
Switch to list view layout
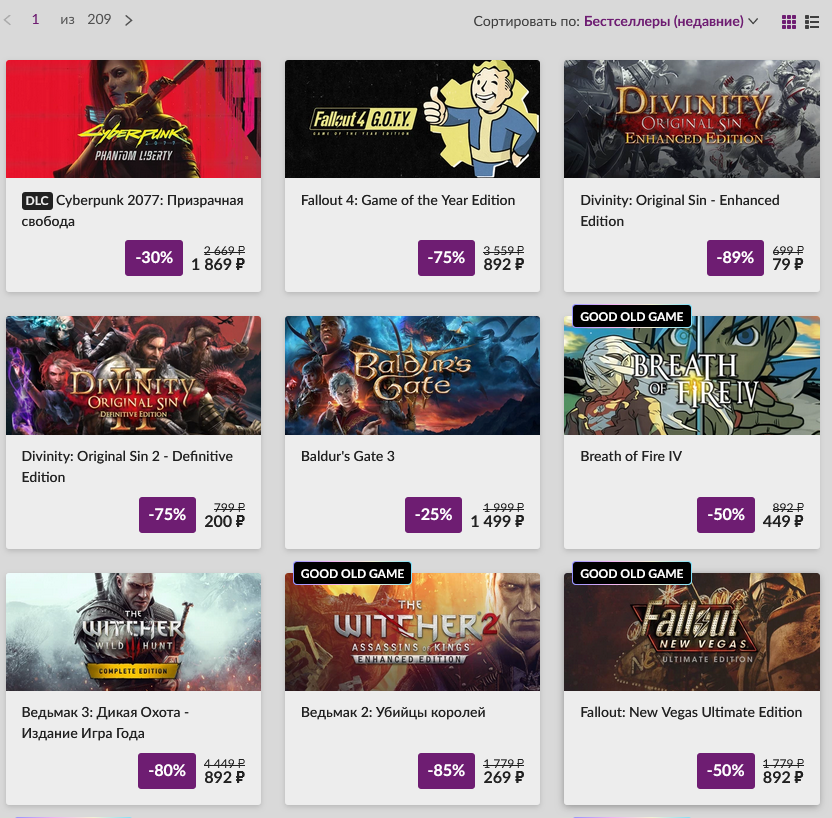812,21
